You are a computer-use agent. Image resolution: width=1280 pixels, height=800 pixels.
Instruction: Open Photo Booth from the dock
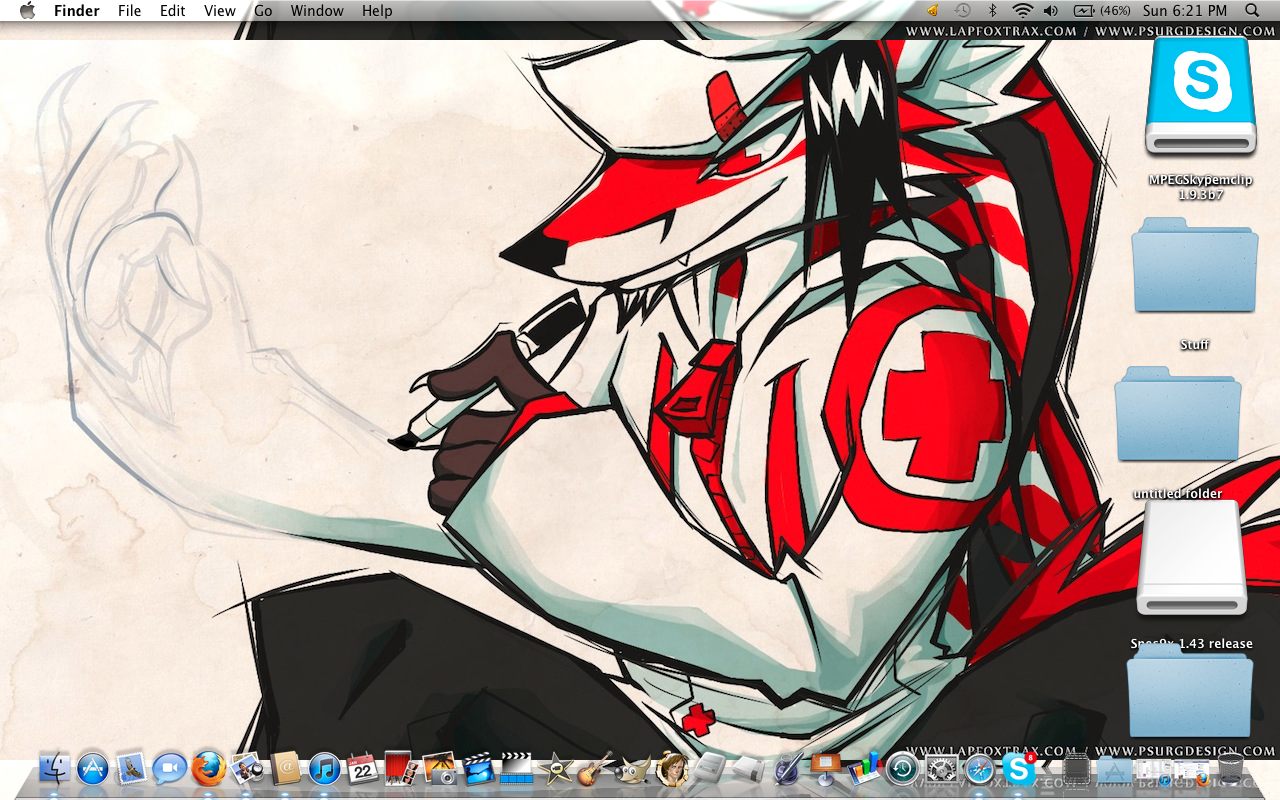pyautogui.click(x=401, y=769)
